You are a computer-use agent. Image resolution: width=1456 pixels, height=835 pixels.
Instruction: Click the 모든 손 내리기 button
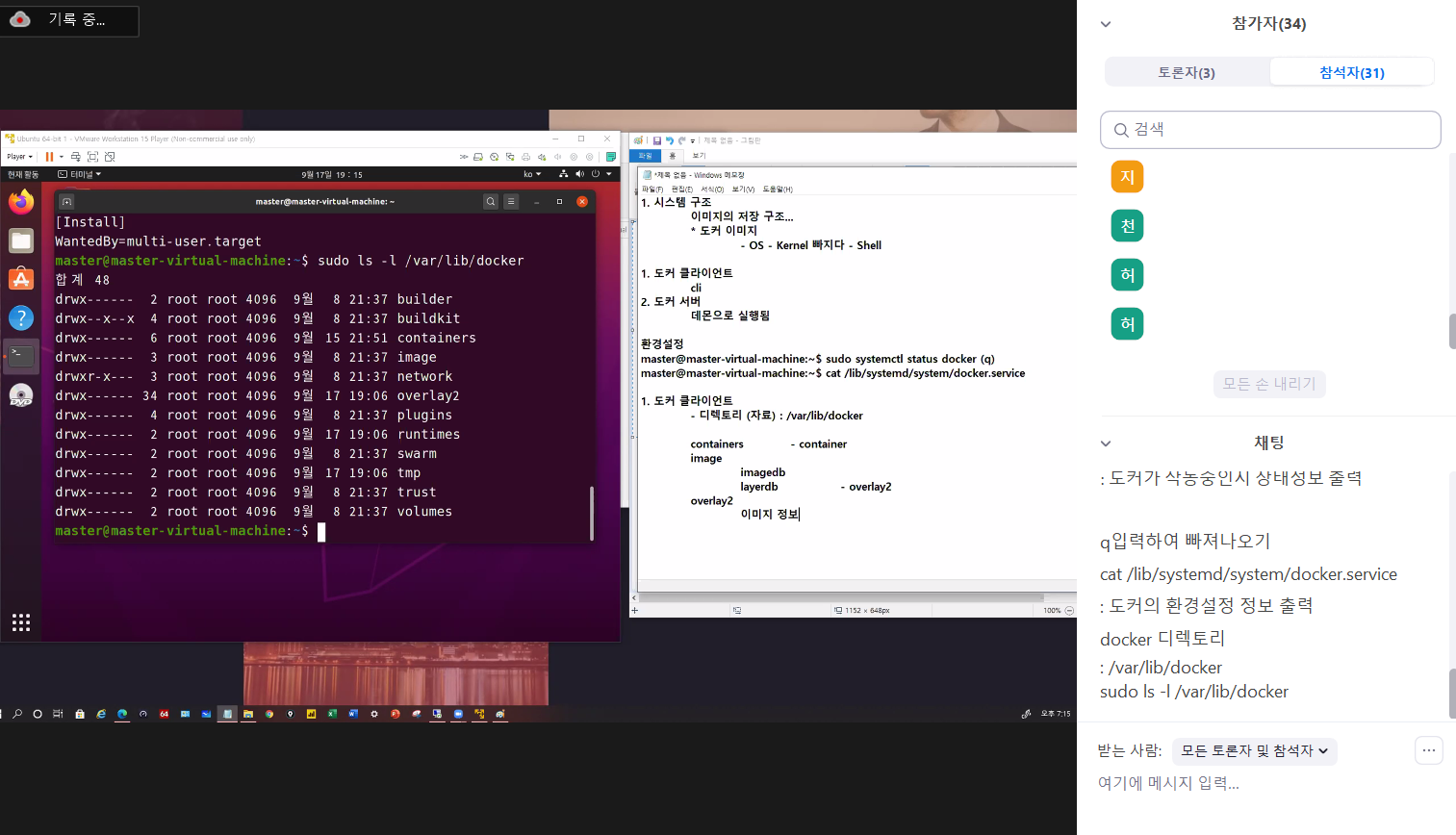click(1269, 384)
